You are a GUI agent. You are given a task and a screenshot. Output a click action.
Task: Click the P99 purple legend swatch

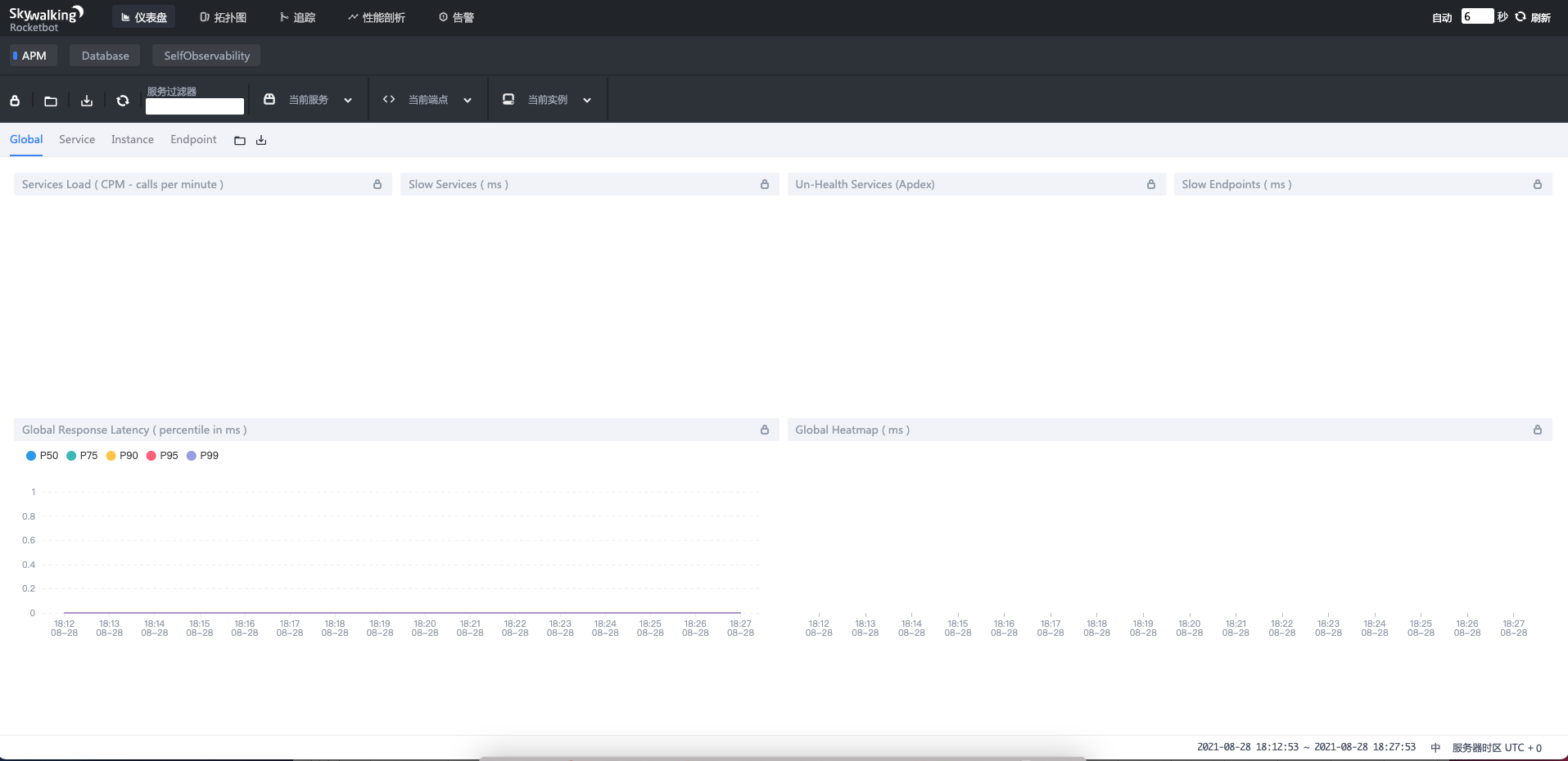click(x=192, y=456)
